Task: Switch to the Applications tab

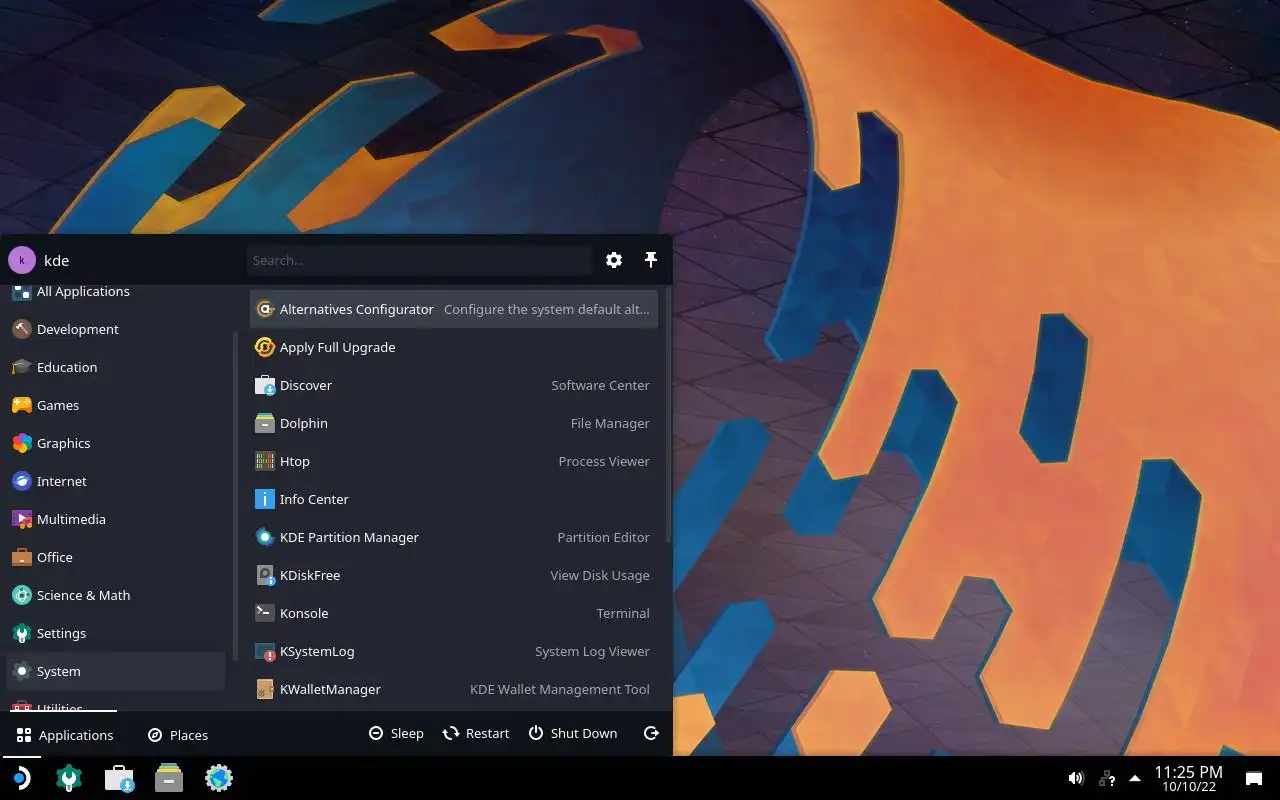Action: coord(65,735)
